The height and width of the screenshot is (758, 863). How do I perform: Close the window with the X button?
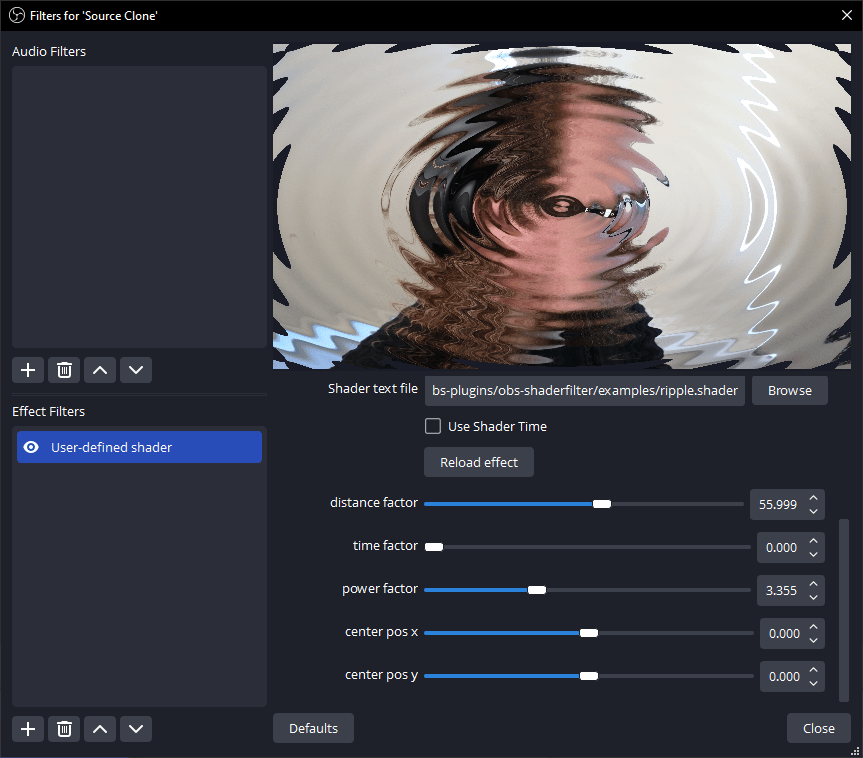coord(847,15)
